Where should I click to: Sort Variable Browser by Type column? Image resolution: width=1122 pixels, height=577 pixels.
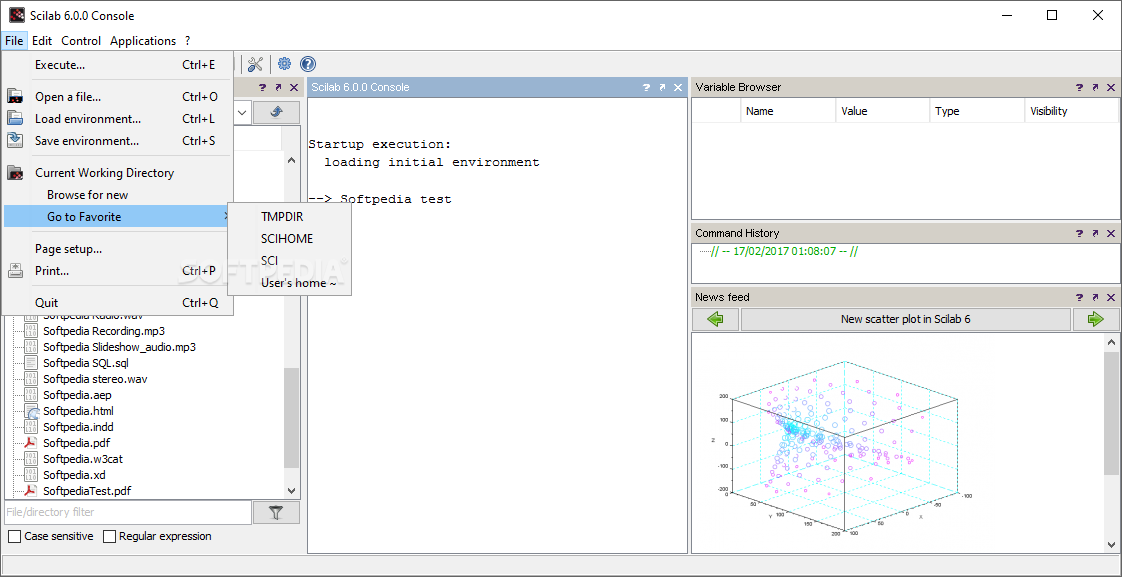click(977, 111)
